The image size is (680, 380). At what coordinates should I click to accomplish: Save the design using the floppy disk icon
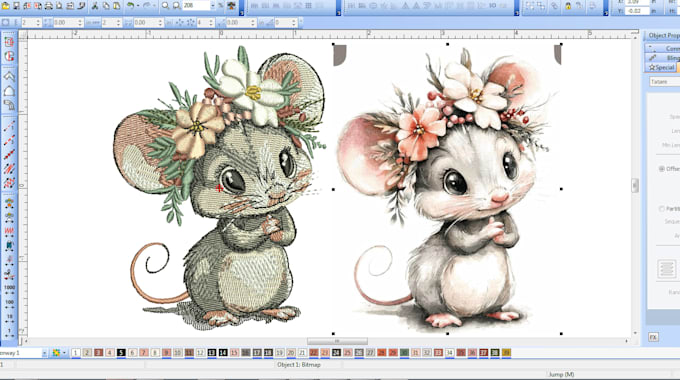pyautogui.click(x=16, y=6)
